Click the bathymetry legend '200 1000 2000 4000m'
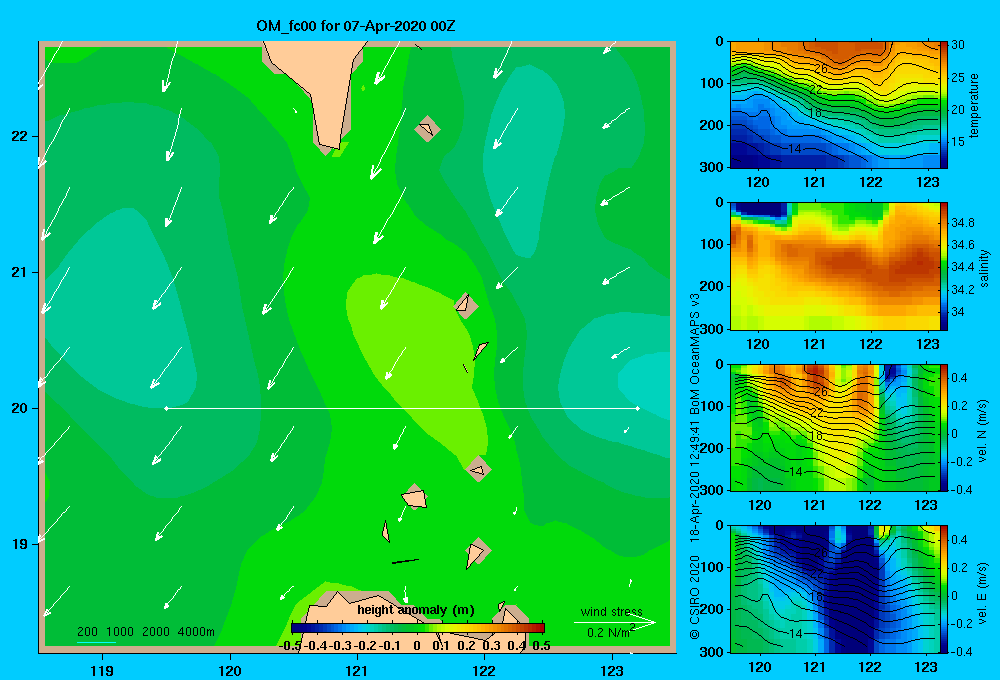The width and height of the screenshot is (1000, 680). (146, 632)
